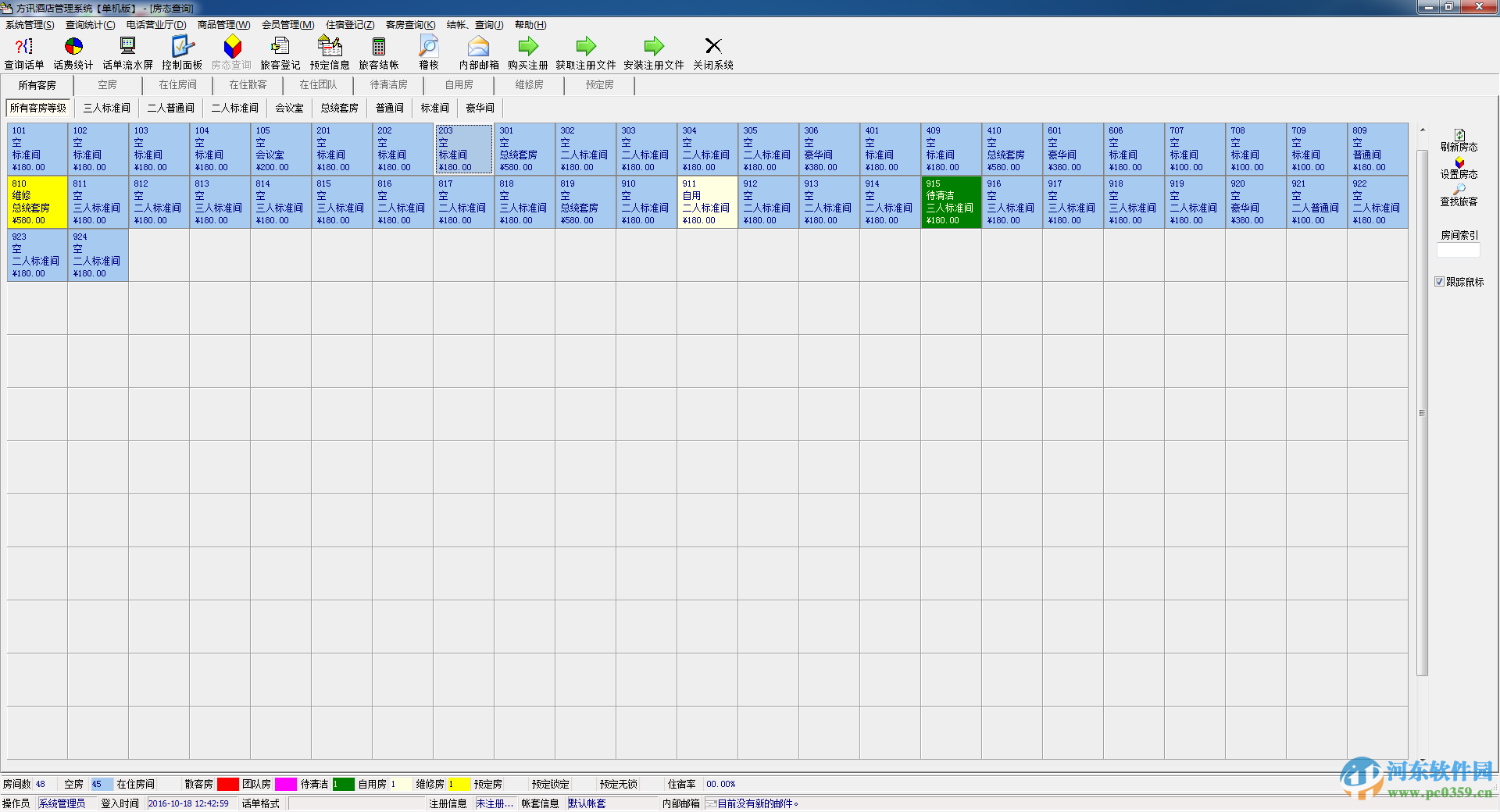Click the 关闭系统 X icon

point(712,47)
